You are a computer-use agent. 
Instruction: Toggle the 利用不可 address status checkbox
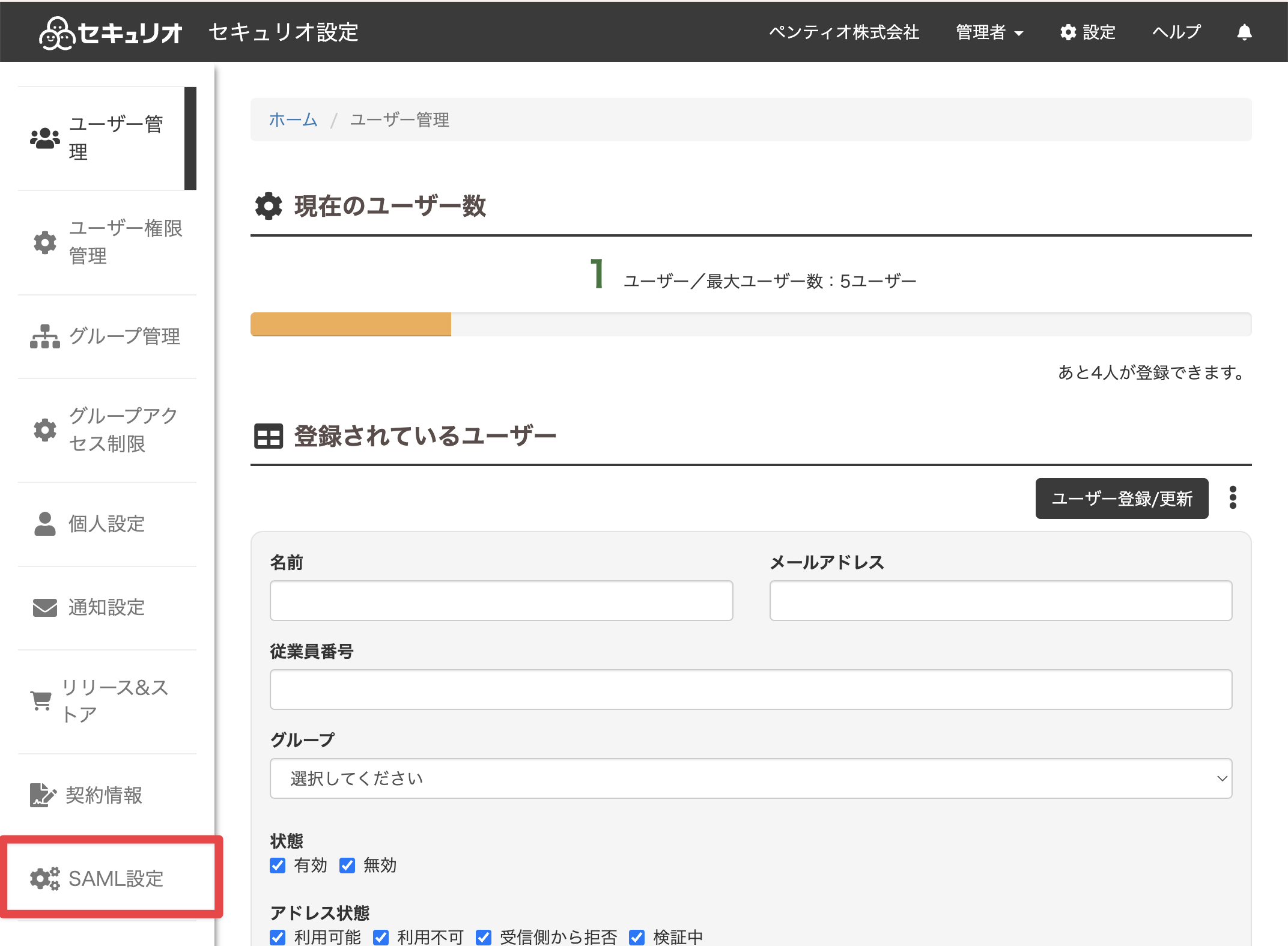coord(381,937)
